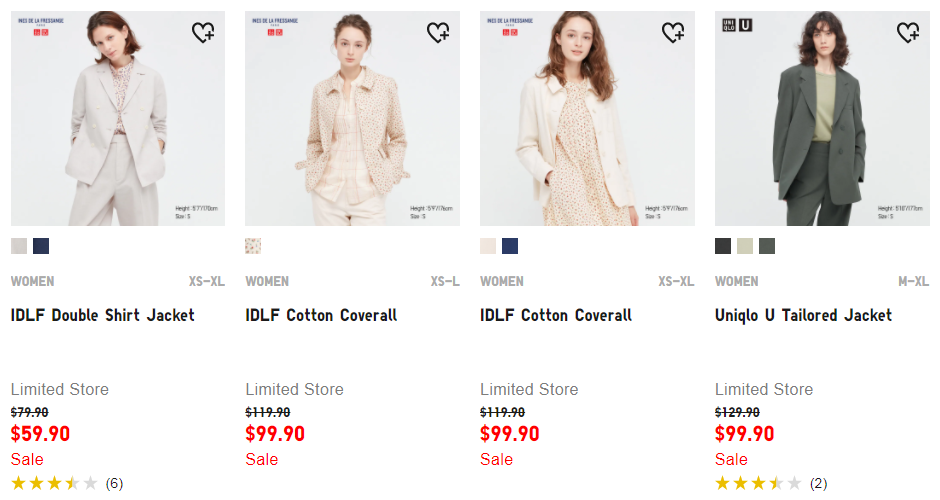Open cream Cotton Coverall product image
Image resolution: width=940 pixels, height=500 pixels.
588,118
